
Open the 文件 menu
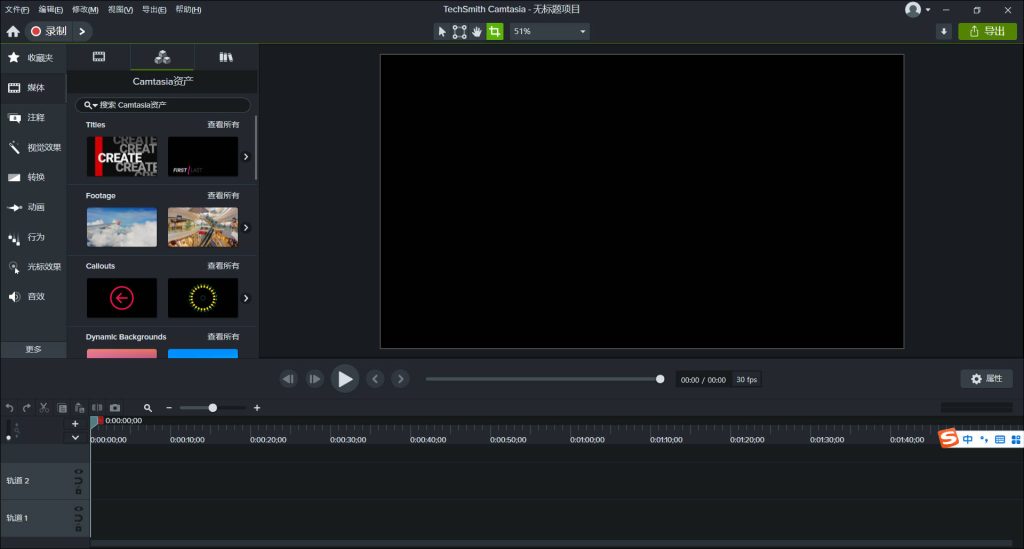tap(17, 10)
